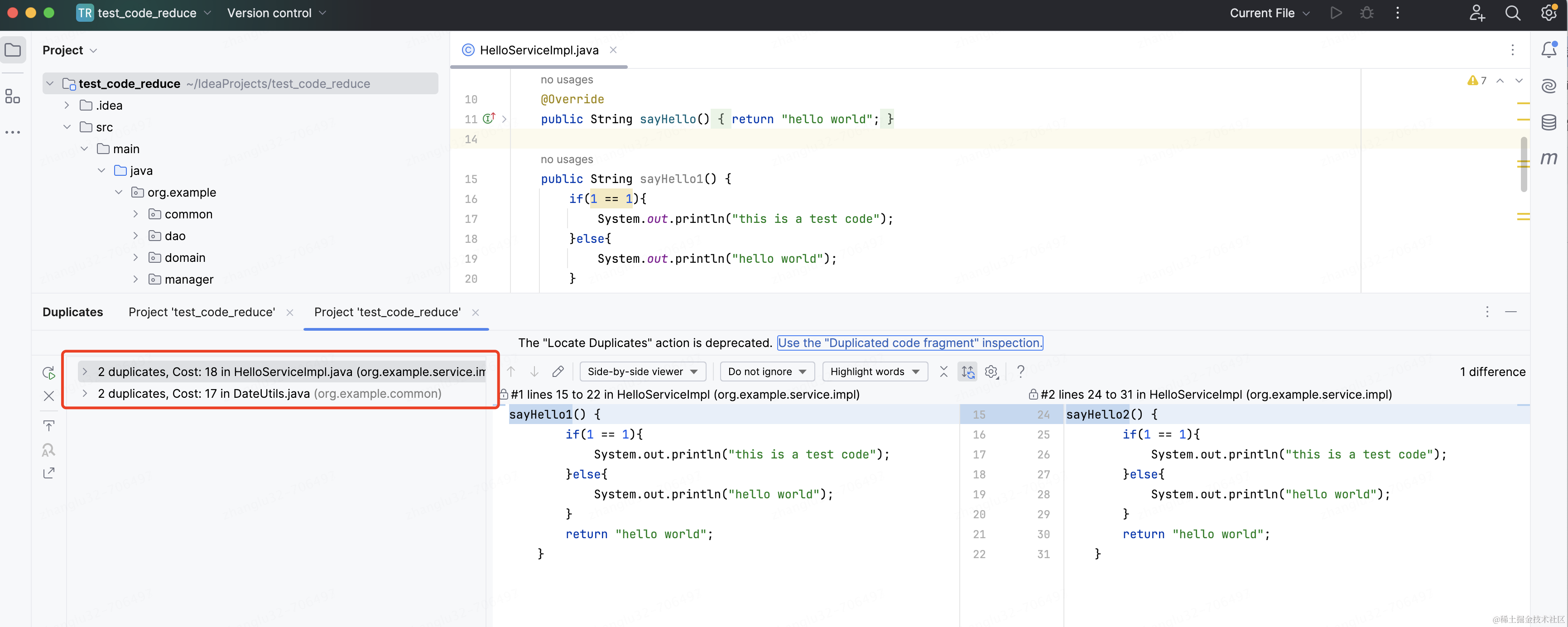Click the Search Everywhere magnifier icon

[1513, 13]
